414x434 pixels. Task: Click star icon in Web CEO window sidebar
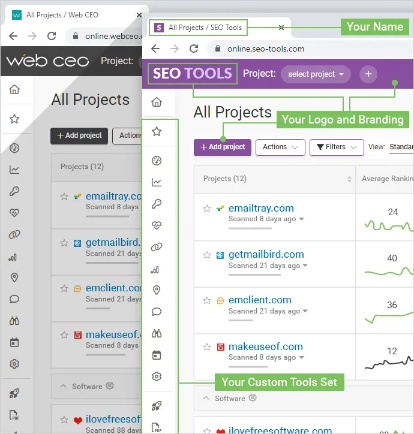coord(14,119)
